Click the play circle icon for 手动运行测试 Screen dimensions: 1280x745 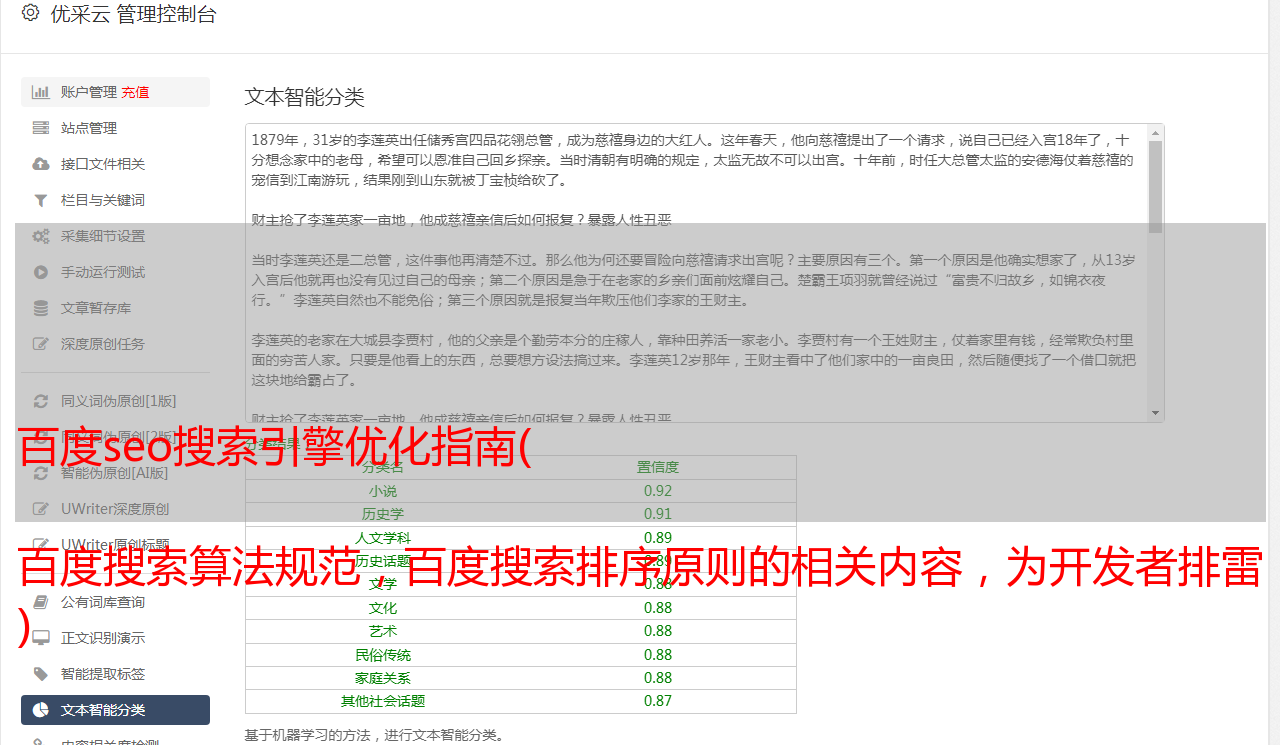tap(41, 272)
